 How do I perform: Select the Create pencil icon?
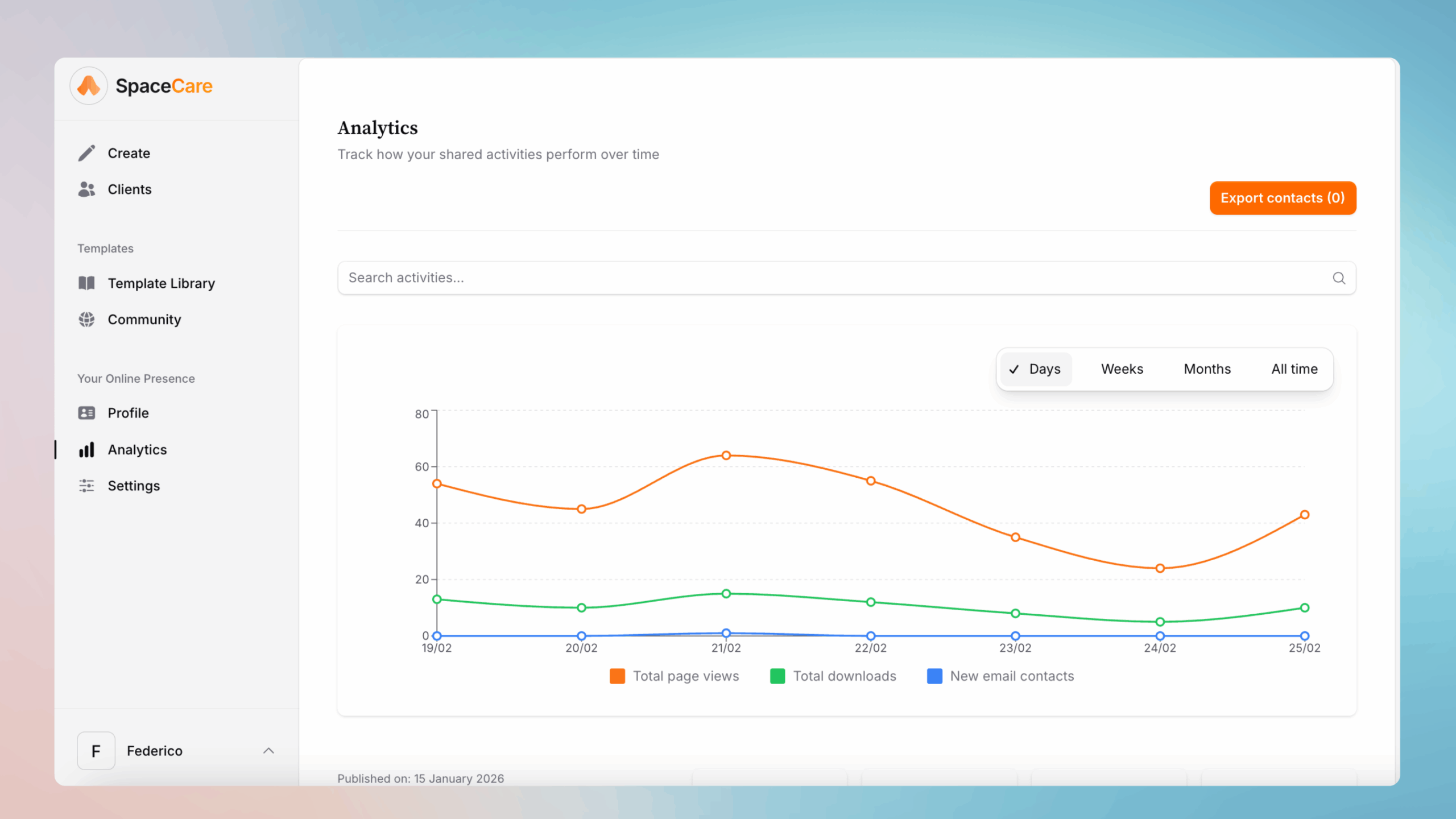86,152
